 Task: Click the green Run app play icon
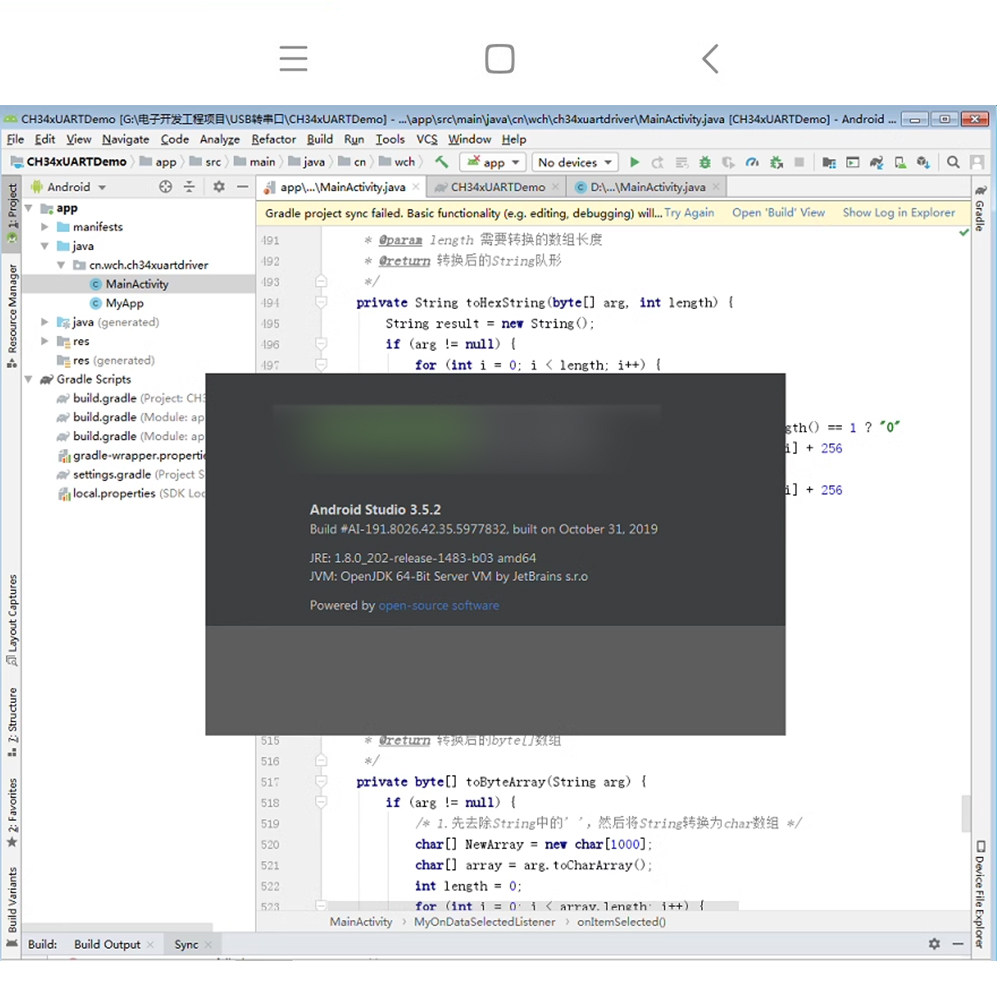634,162
